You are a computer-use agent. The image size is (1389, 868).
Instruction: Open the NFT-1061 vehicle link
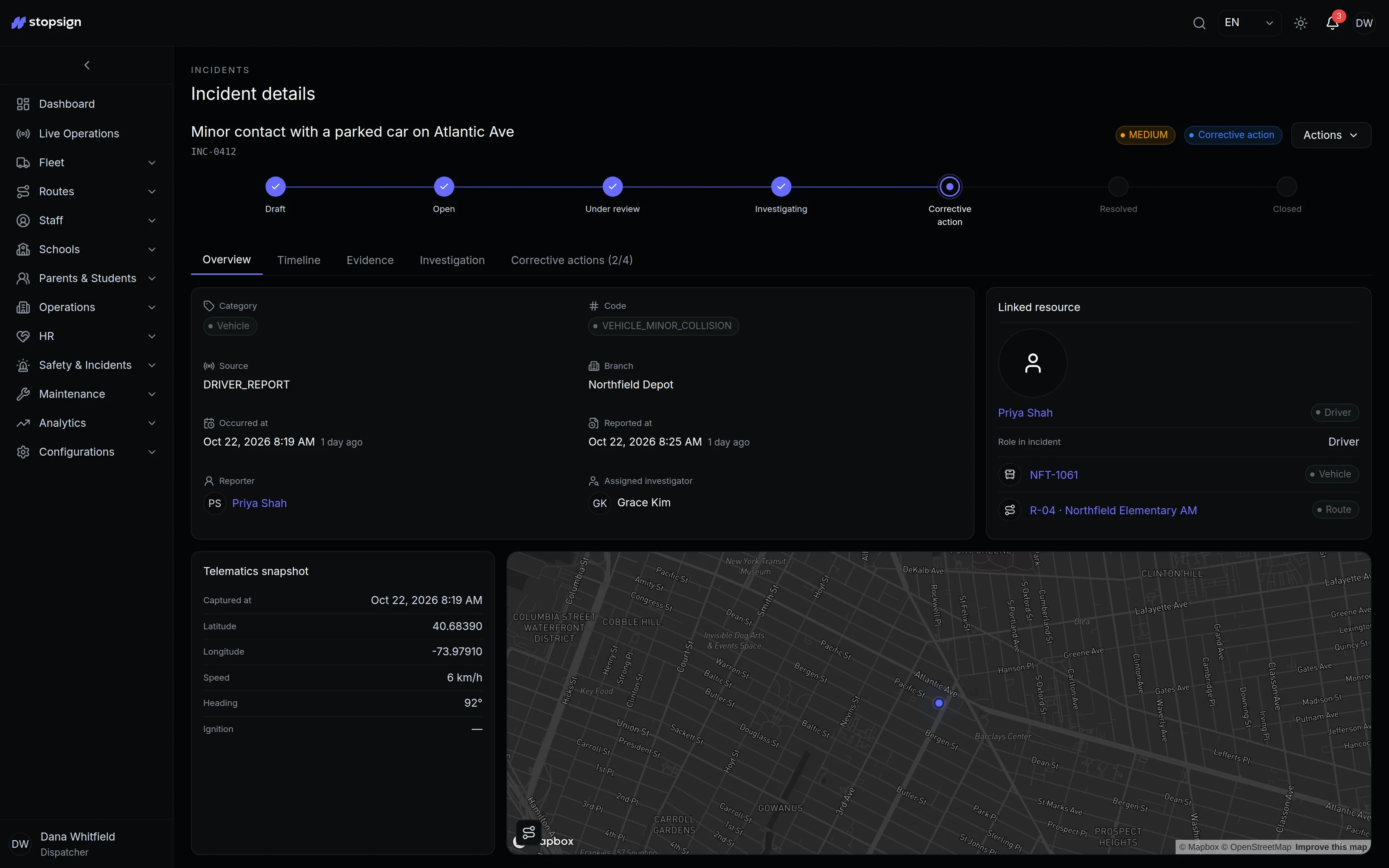coord(1054,475)
